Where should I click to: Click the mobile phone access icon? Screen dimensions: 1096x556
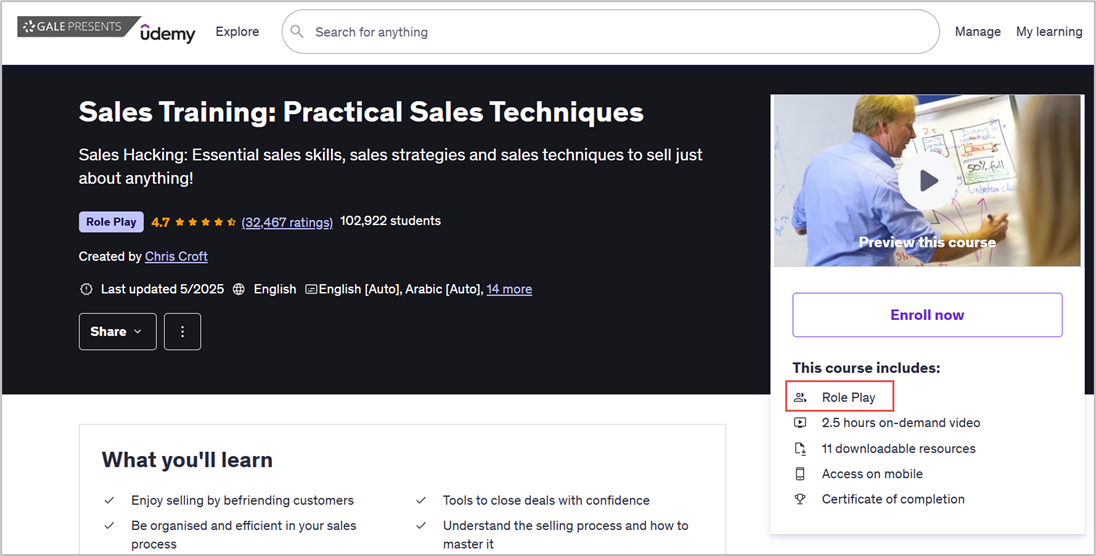tap(800, 473)
